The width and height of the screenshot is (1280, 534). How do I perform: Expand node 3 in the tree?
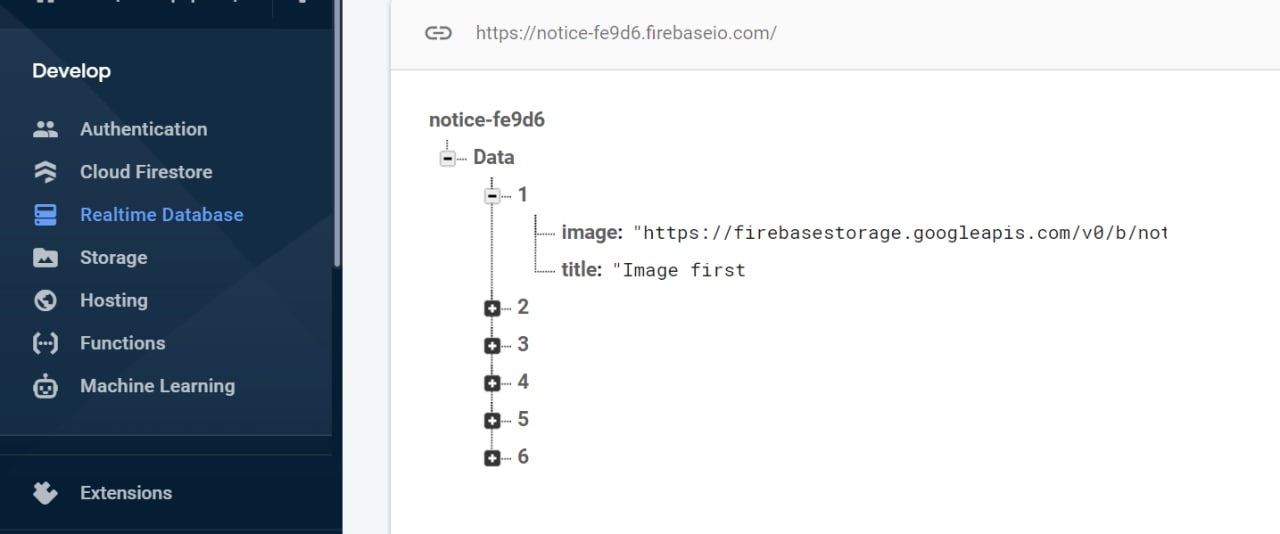492,345
